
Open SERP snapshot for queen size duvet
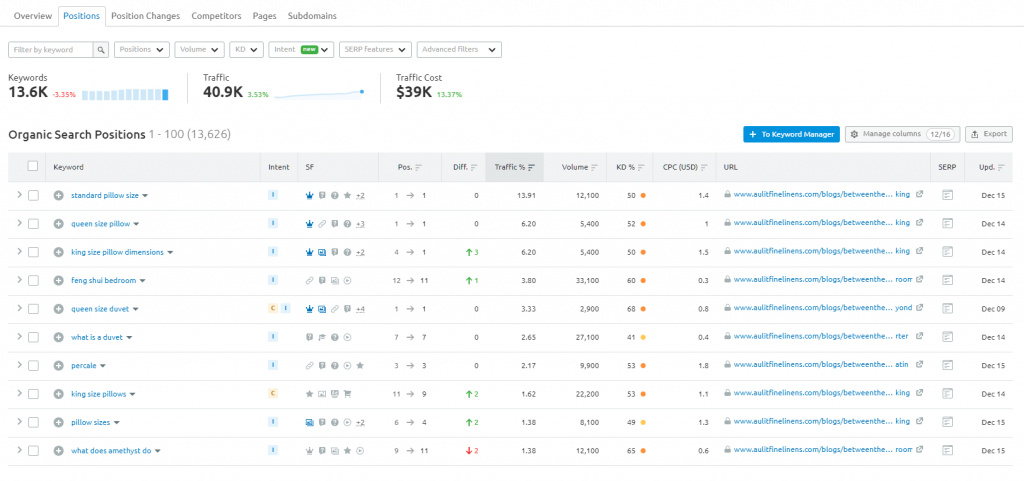pyautogui.click(x=948, y=309)
